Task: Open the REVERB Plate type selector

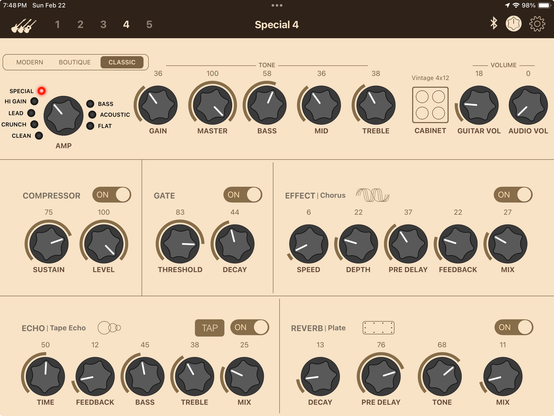Action: click(318, 328)
